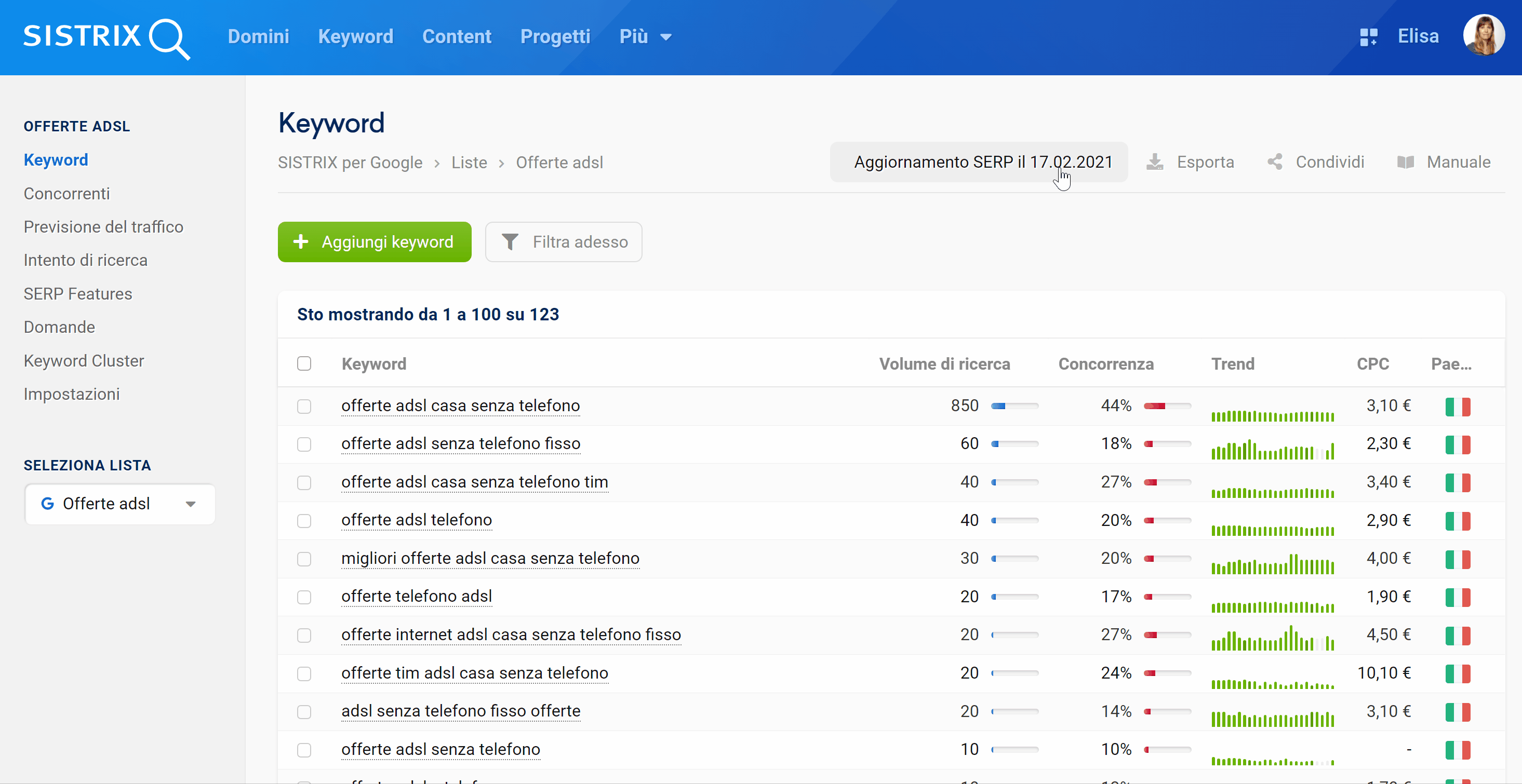Click trend chart for offerte internet adsl casa senza telefono fisso

[1273, 638]
